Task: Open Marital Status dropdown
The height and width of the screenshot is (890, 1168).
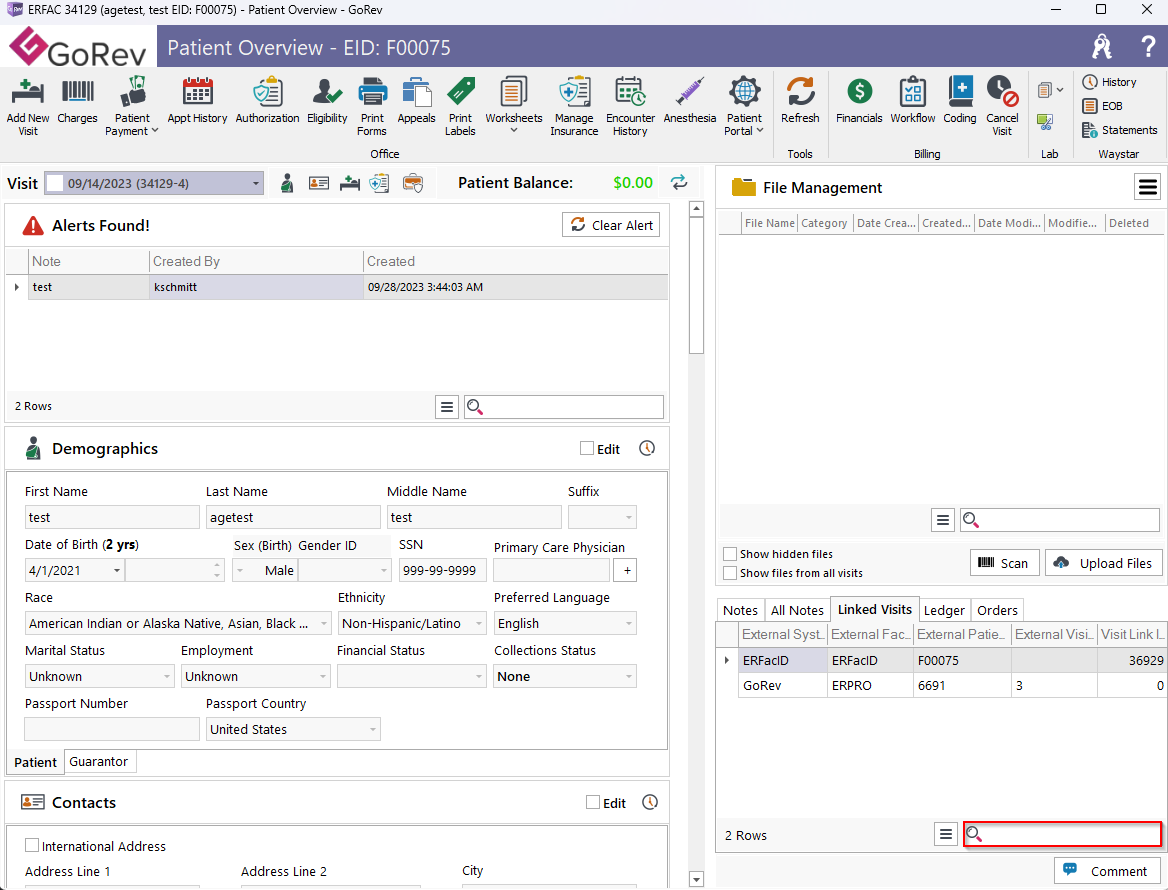Action: pyautogui.click(x=167, y=676)
